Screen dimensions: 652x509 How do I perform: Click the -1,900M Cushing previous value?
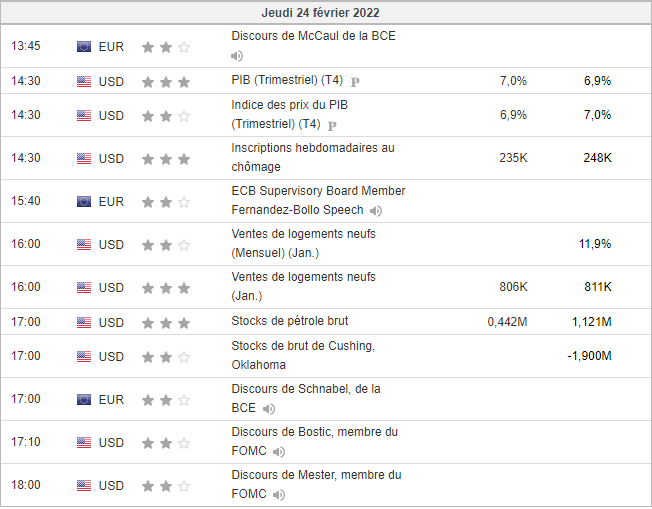click(588, 356)
